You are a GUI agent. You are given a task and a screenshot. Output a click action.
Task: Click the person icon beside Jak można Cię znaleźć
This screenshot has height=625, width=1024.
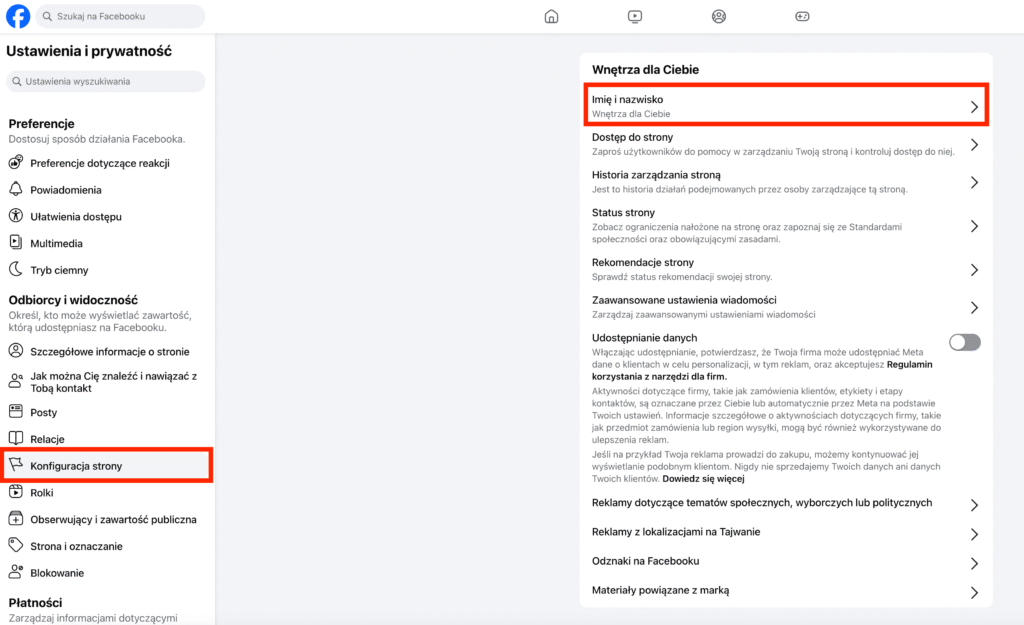coord(16,381)
